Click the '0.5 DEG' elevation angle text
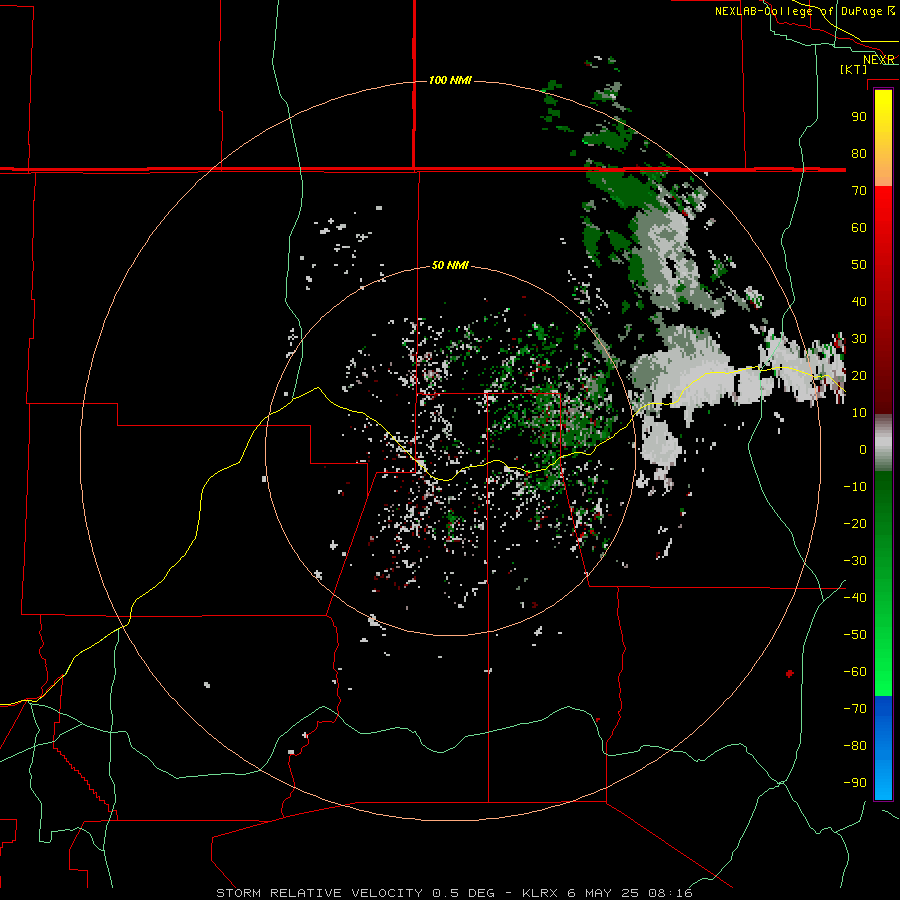This screenshot has width=900, height=900. 463,893
